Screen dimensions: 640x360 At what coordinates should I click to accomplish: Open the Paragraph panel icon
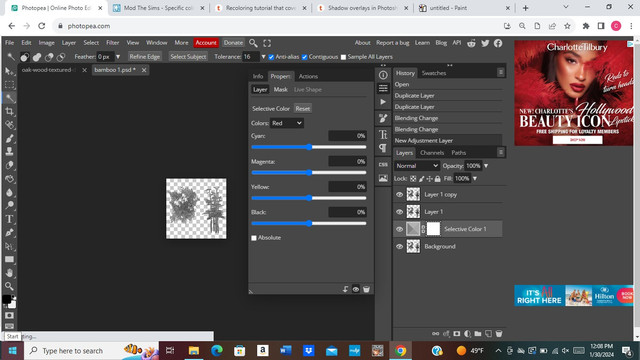(383, 148)
